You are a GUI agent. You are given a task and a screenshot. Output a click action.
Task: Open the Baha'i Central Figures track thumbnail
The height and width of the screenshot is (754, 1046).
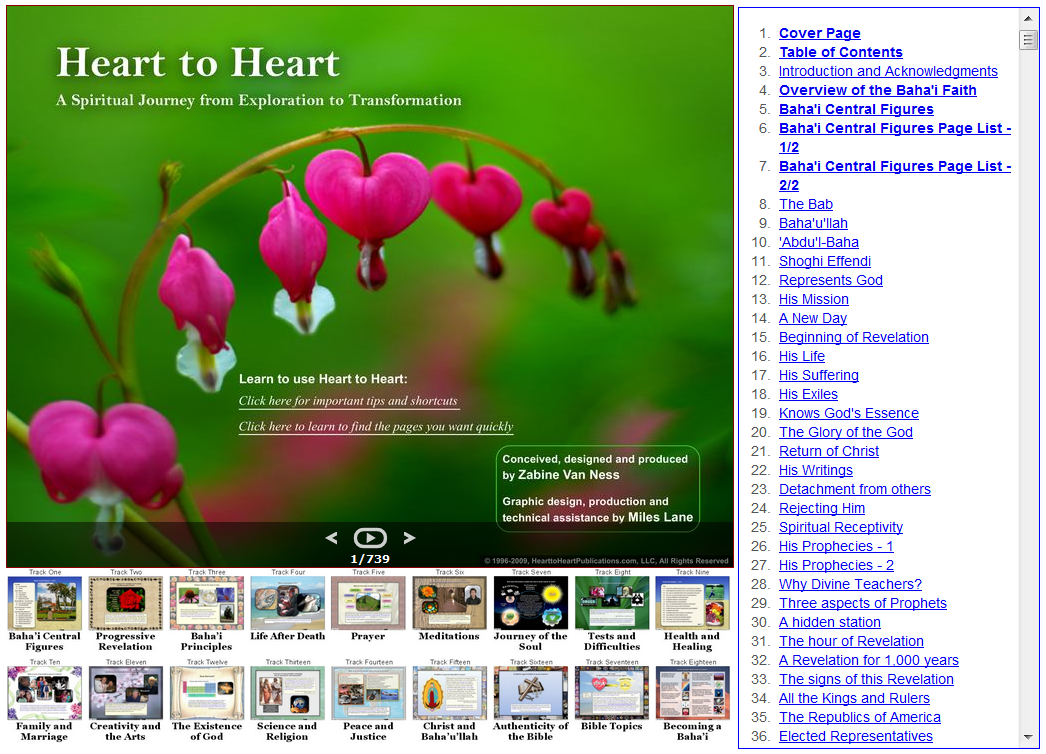(x=45, y=603)
